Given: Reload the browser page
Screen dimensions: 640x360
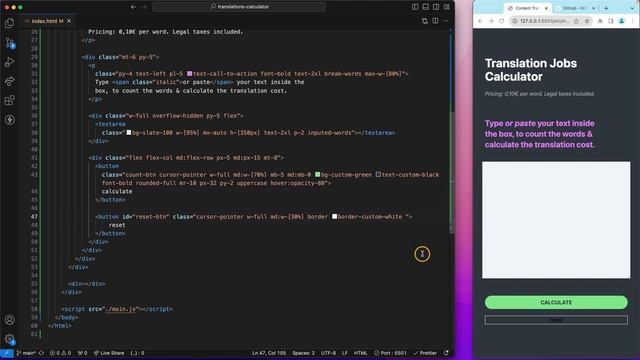Looking at the screenshot, I should pos(501,21).
